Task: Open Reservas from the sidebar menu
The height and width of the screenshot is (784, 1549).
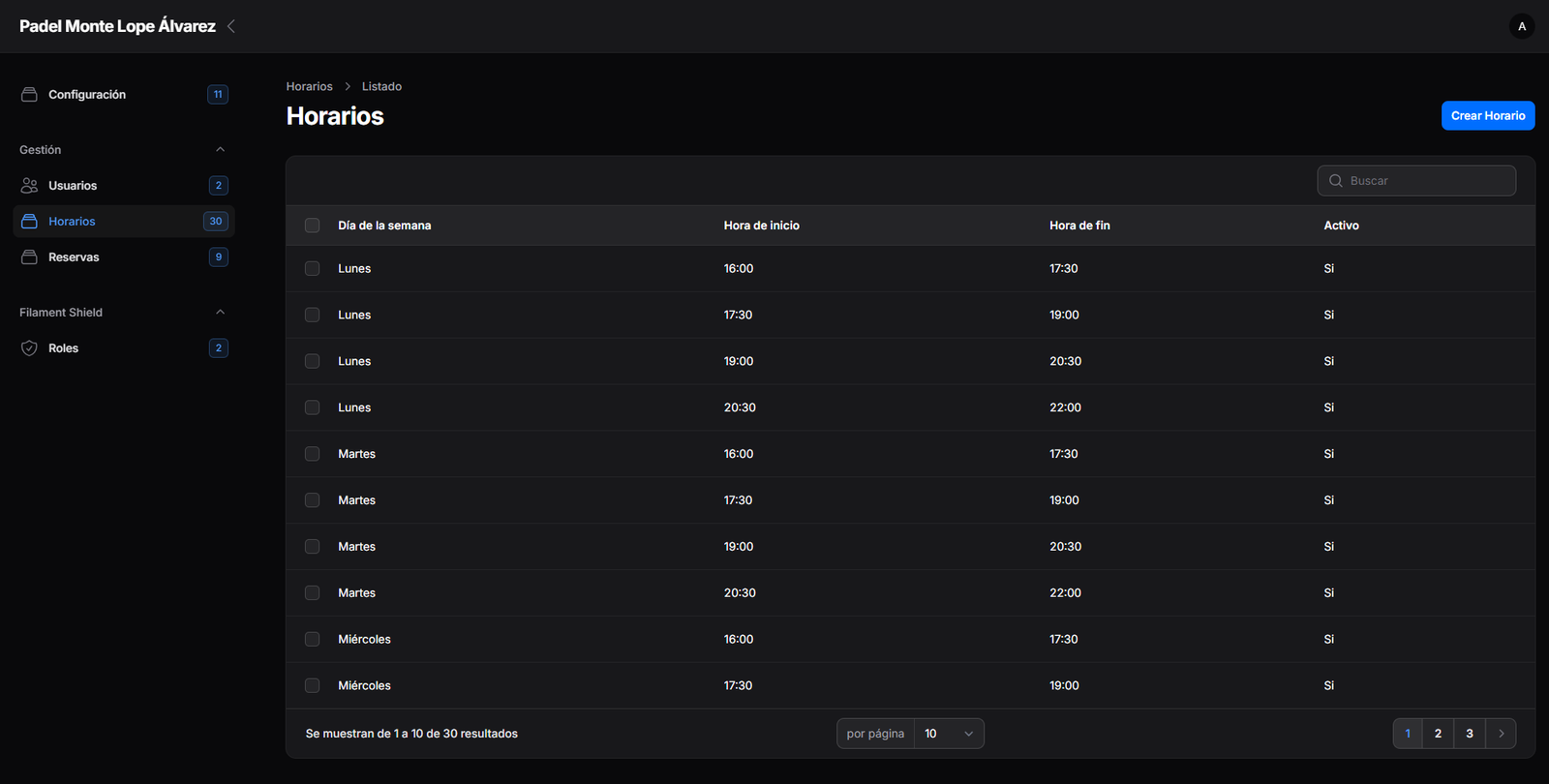Action: (74, 257)
